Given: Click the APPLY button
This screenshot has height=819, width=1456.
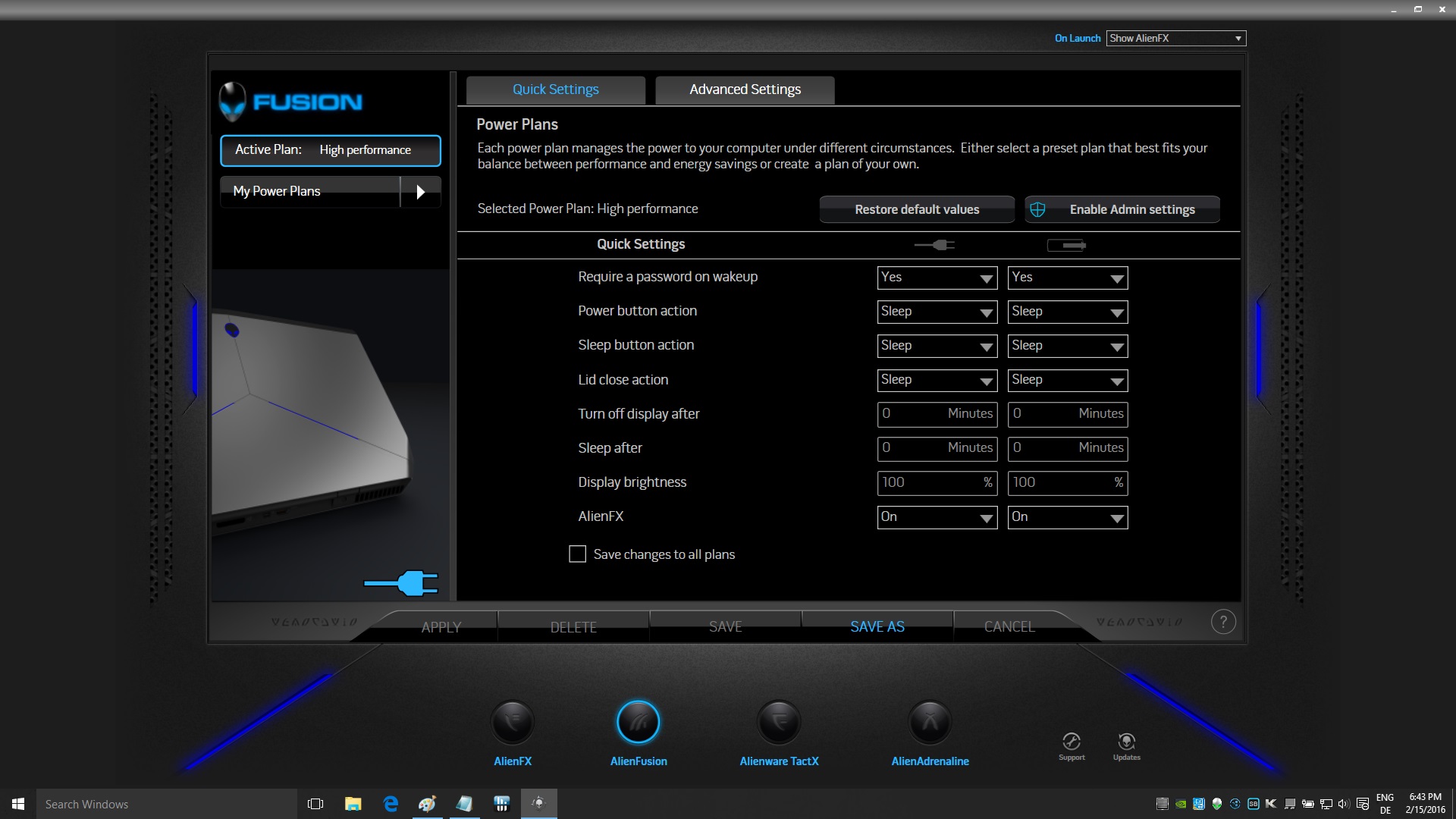Looking at the screenshot, I should (x=441, y=627).
